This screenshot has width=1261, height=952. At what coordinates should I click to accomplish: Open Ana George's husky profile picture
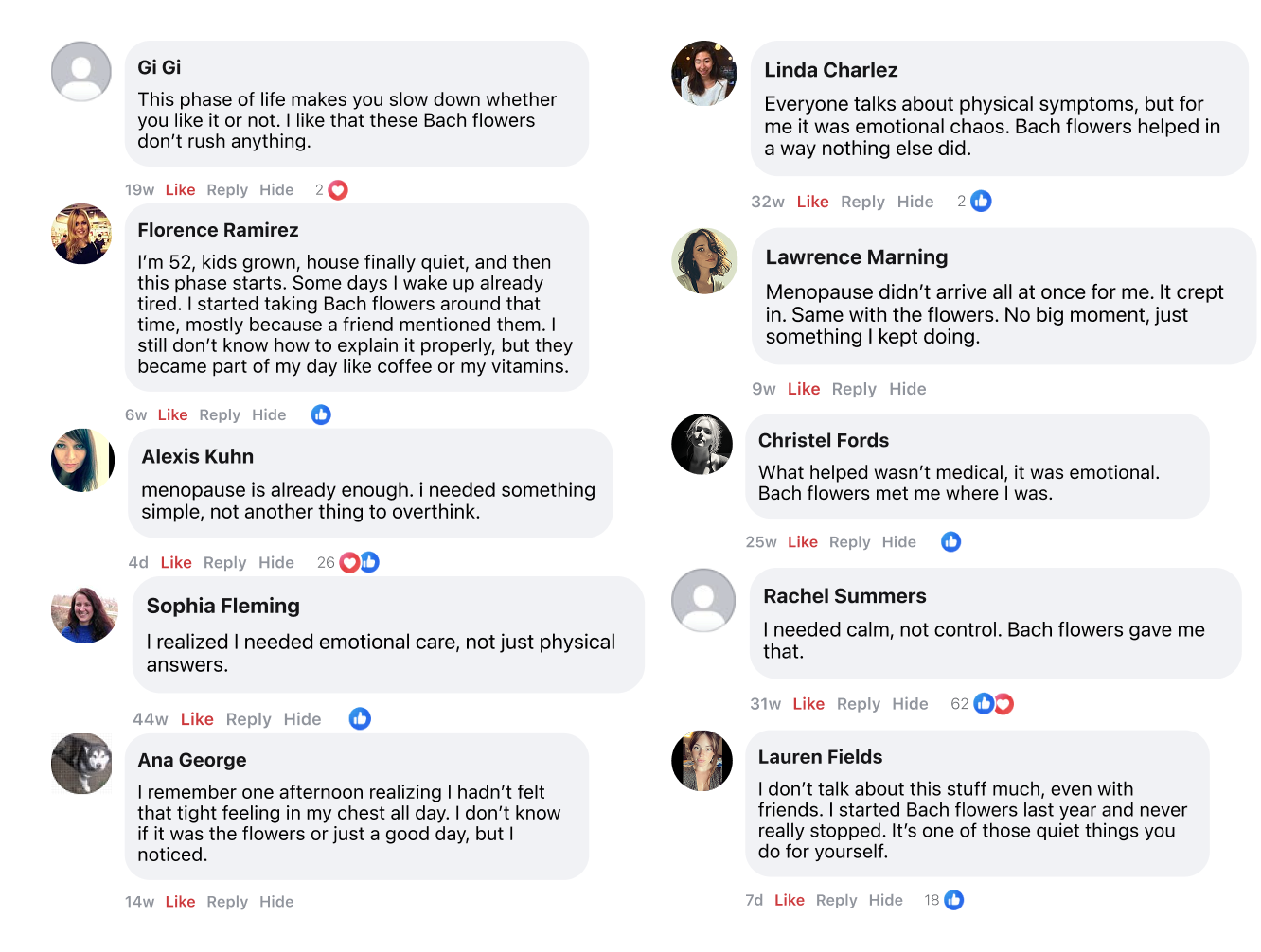(81, 764)
